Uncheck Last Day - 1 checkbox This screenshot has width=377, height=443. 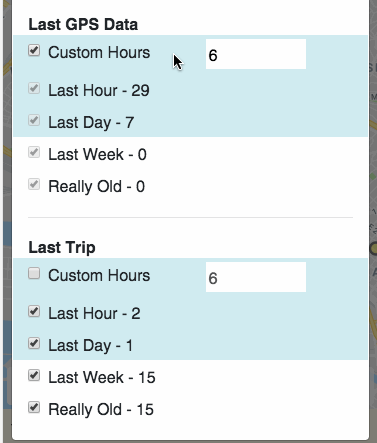point(34,343)
